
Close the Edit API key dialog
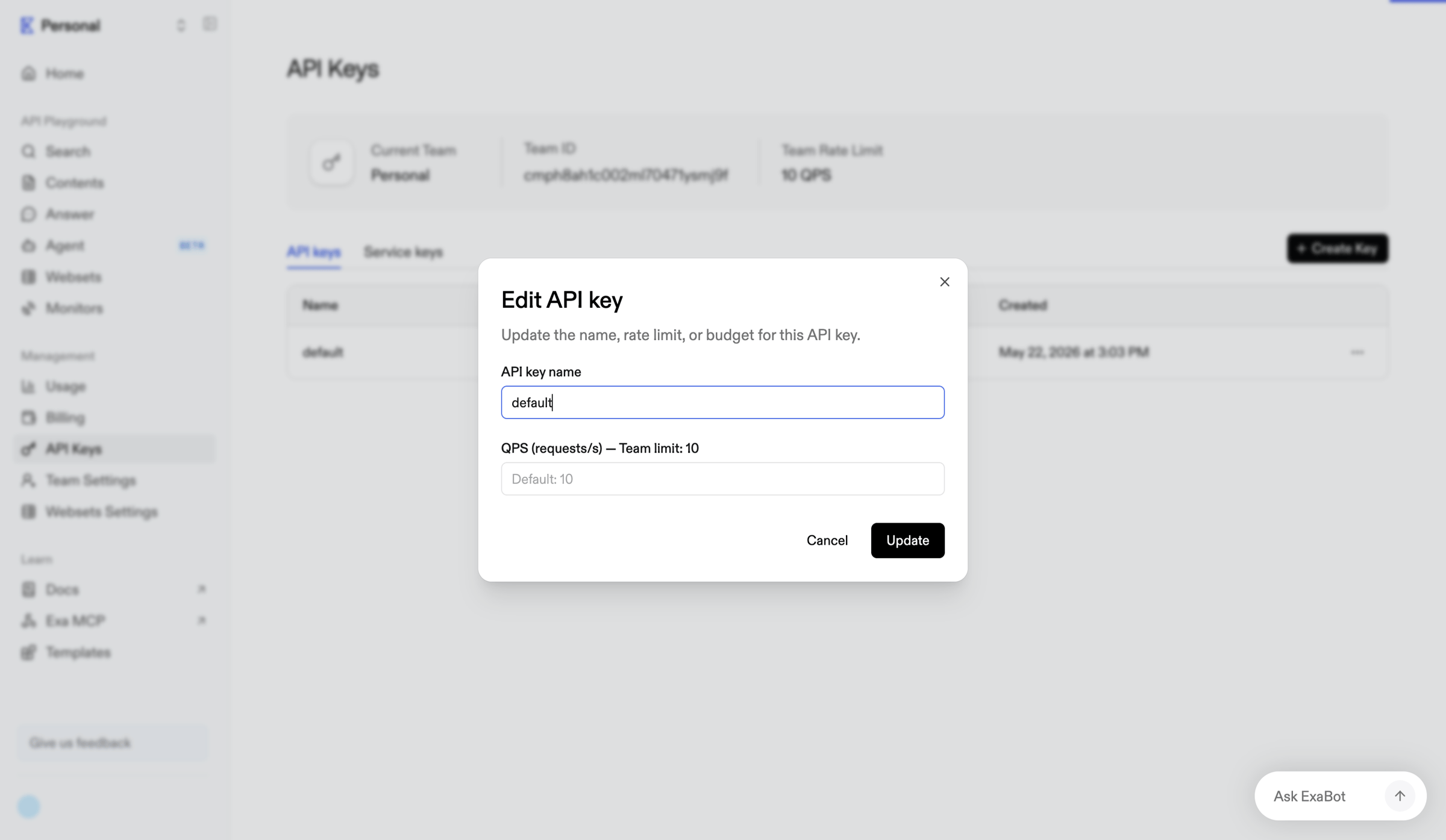[x=944, y=282]
